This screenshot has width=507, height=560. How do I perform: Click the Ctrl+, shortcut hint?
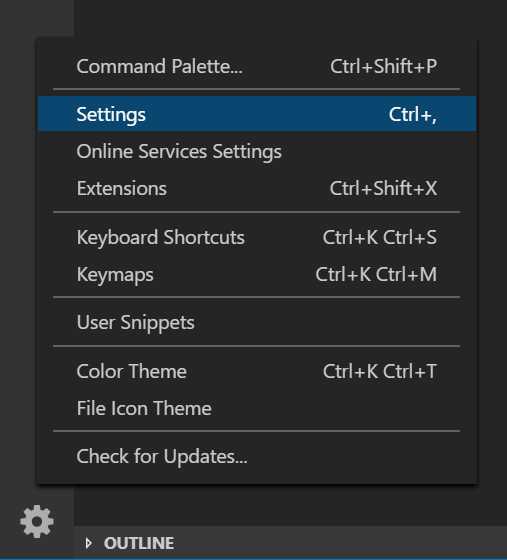[x=413, y=115]
